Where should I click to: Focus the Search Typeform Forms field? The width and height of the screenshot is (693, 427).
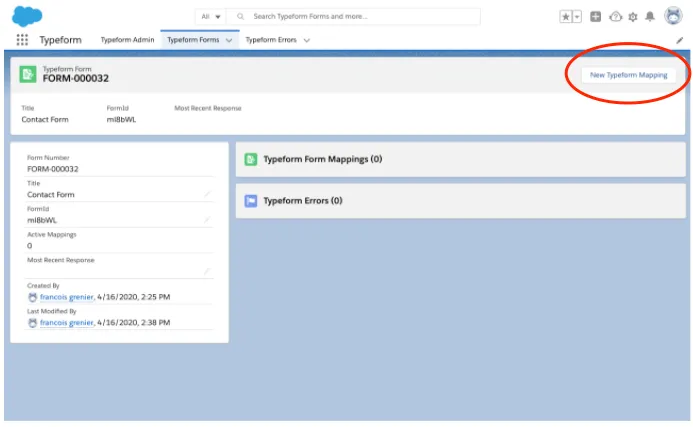coord(353,16)
